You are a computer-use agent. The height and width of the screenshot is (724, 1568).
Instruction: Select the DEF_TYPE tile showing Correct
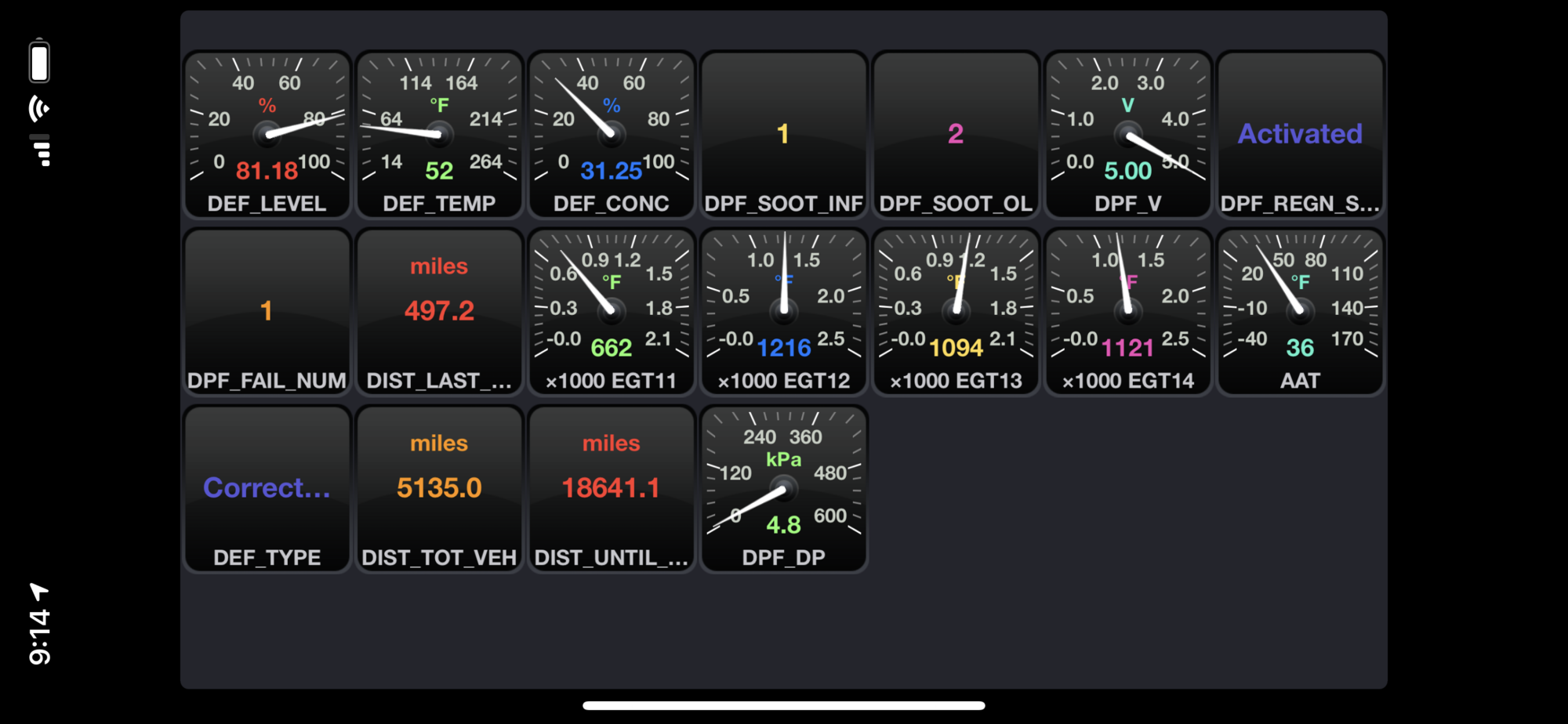(x=266, y=488)
